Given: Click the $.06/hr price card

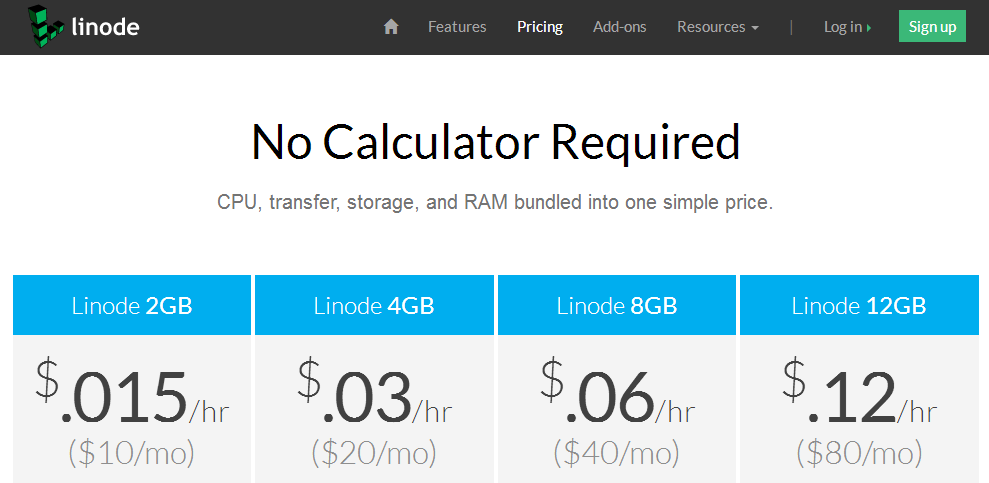Looking at the screenshot, I should [617, 409].
